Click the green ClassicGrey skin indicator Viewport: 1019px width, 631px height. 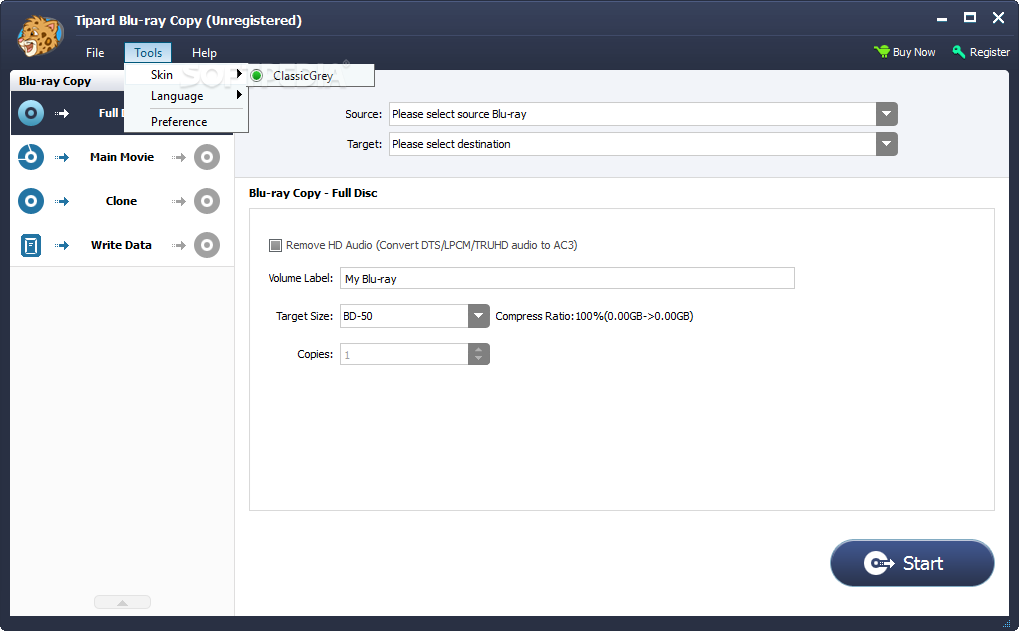click(257, 75)
